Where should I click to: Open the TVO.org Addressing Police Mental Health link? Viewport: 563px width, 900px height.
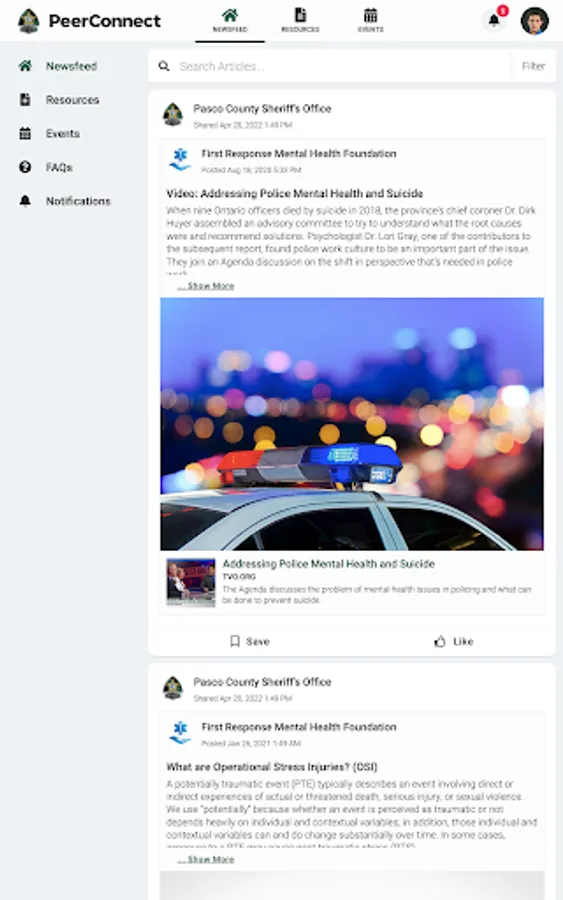click(328, 564)
